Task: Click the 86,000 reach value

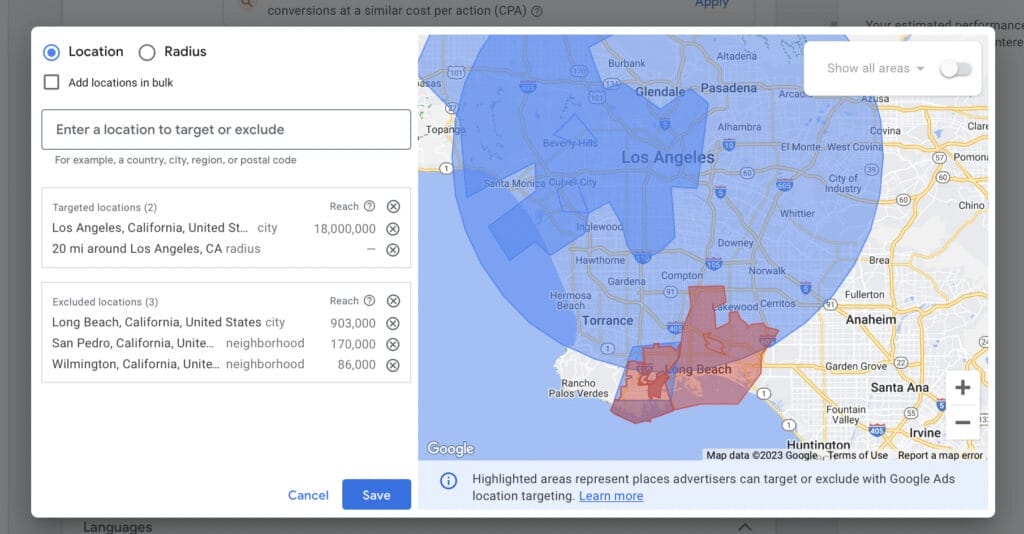Action: pos(357,365)
